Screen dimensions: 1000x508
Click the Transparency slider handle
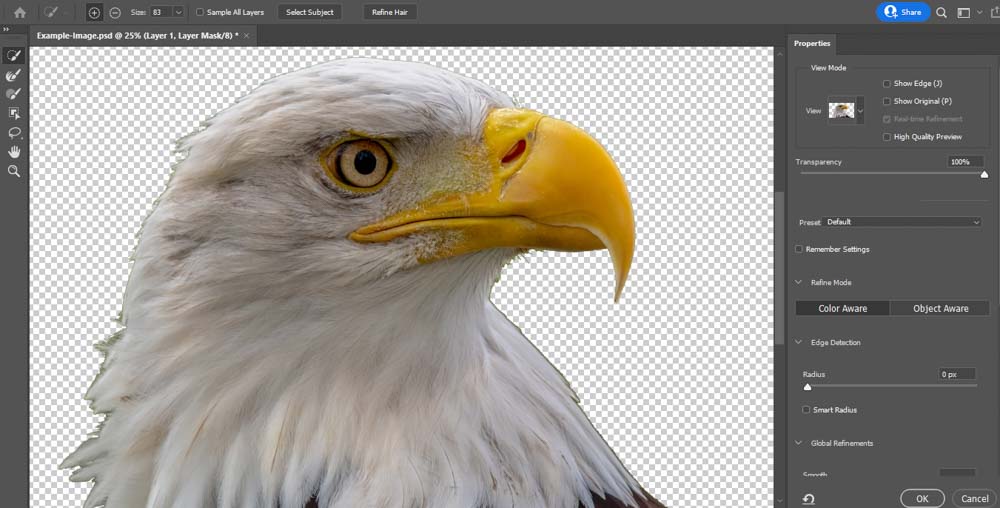984,175
